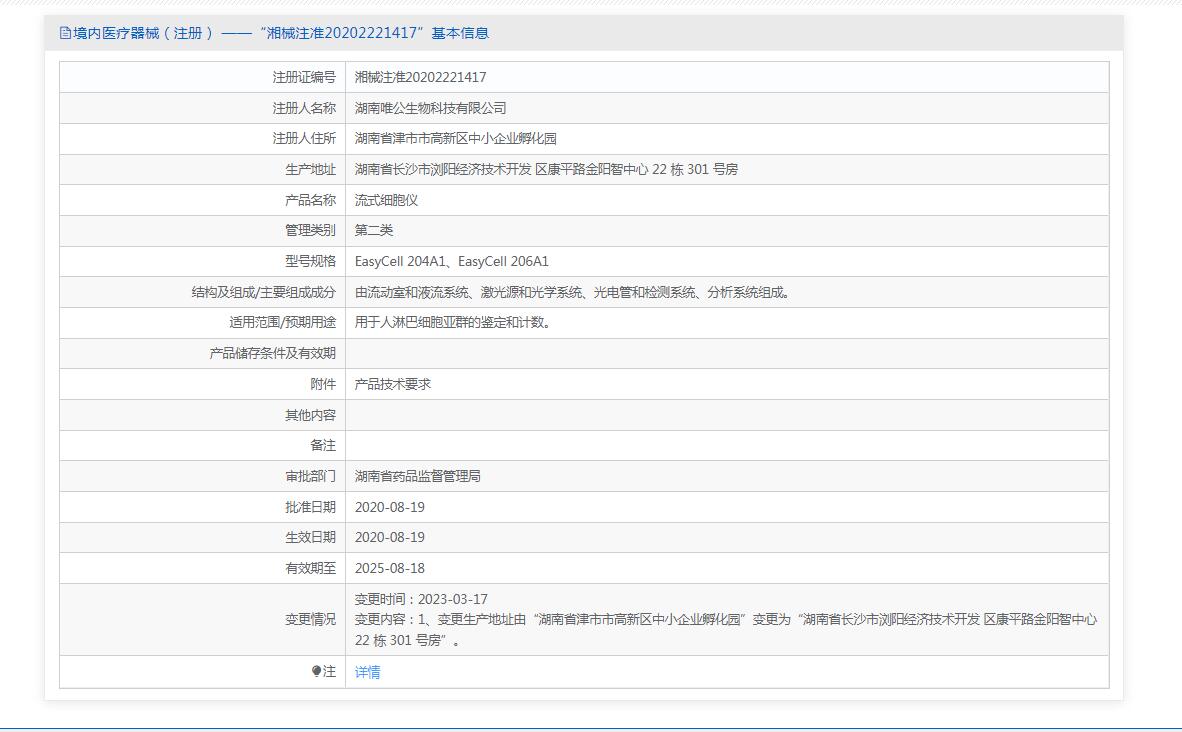Select the 变更内容 change description text

coord(726,629)
